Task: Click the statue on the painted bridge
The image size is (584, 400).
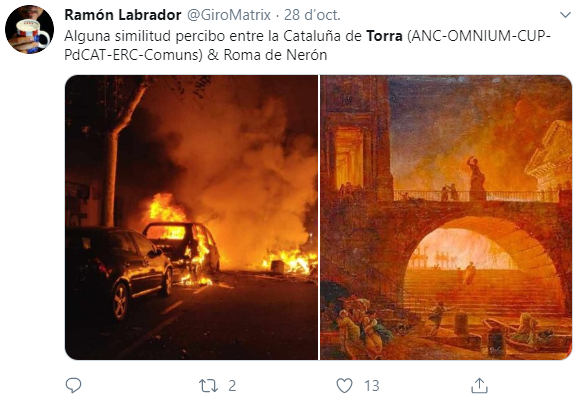Action: (476, 178)
